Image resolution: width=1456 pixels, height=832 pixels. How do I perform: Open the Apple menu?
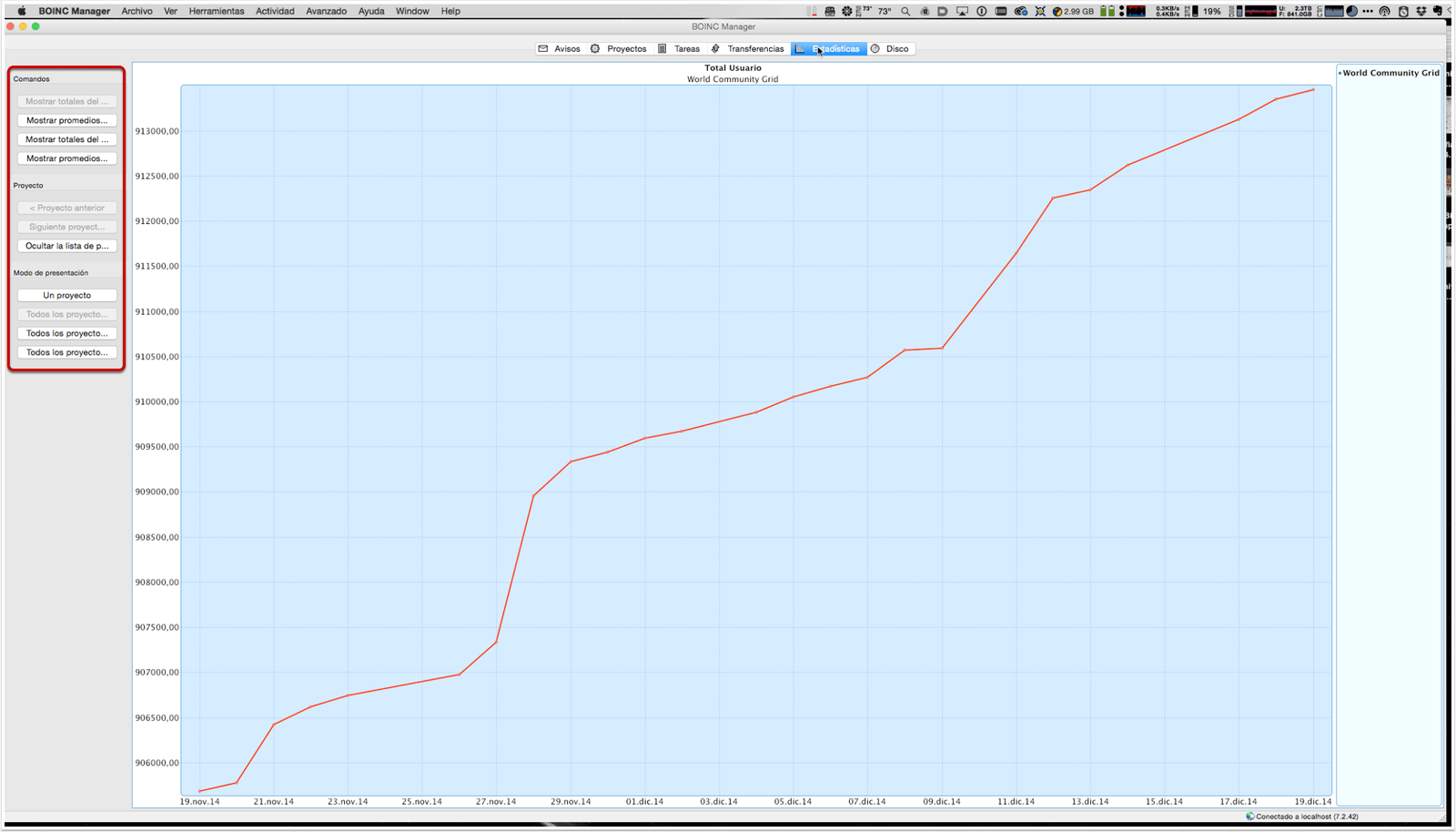click(x=22, y=12)
